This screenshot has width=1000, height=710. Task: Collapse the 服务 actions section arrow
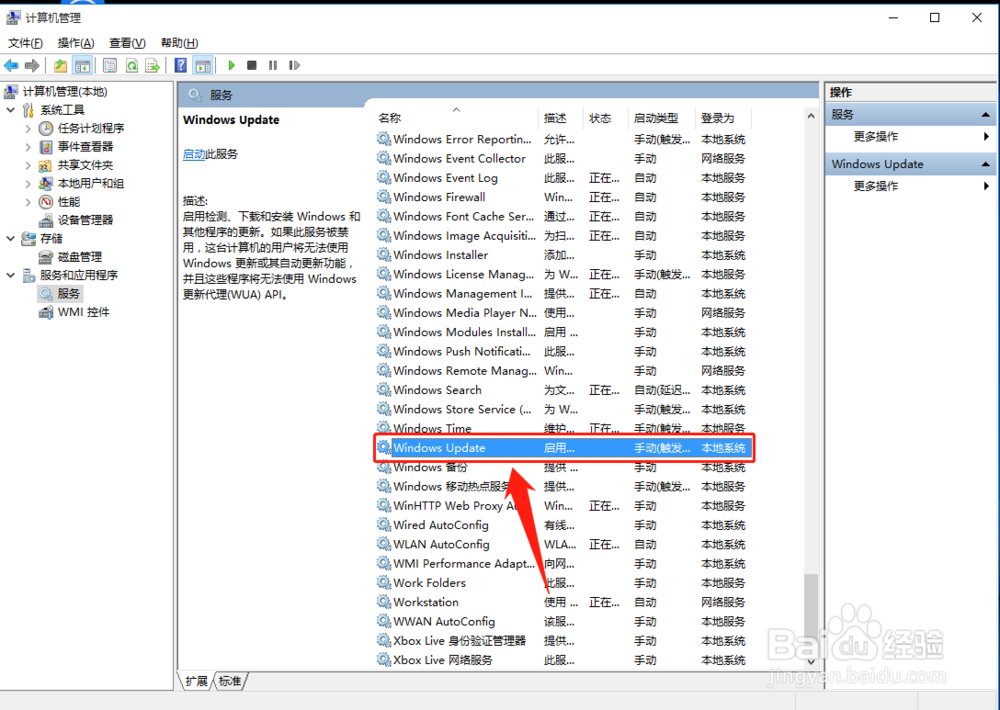(x=985, y=115)
